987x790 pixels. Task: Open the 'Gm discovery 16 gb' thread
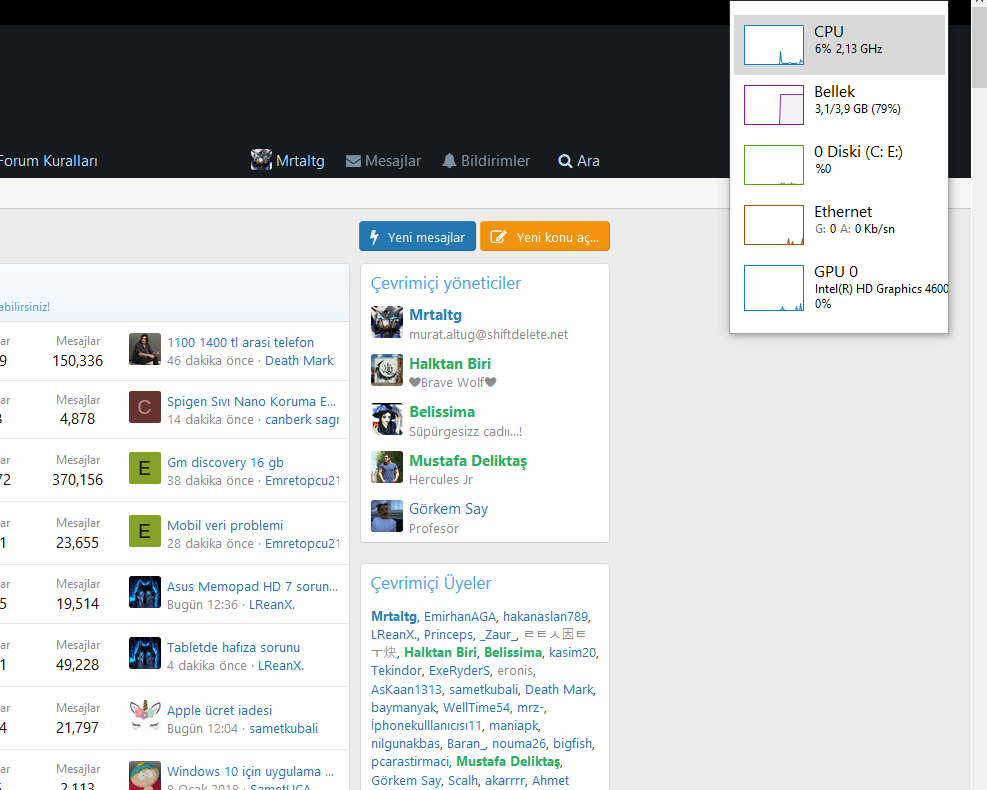(225, 463)
